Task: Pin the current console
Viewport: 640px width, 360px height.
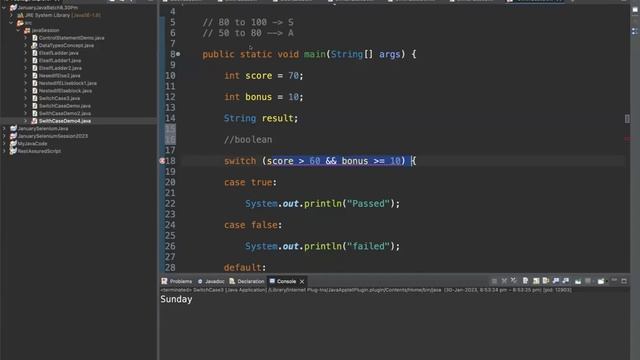Action: (578, 281)
